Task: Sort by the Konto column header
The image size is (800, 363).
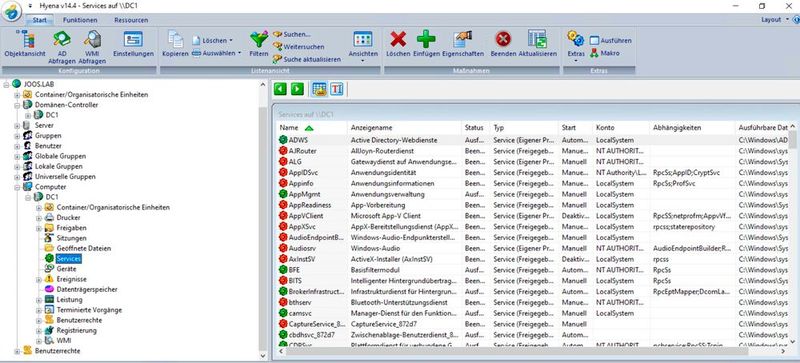Action: click(621, 128)
